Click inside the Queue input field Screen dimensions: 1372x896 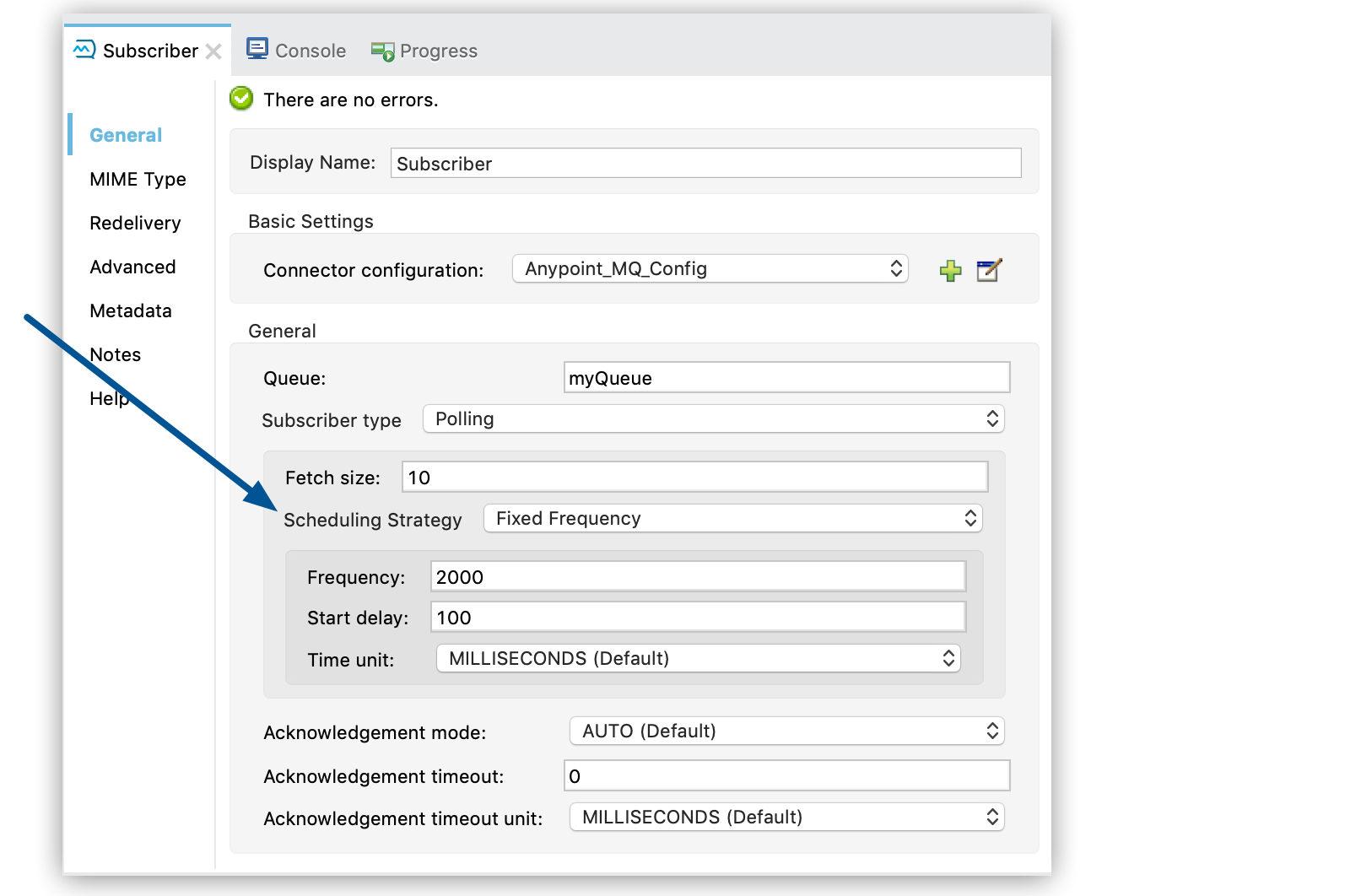pos(785,377)
